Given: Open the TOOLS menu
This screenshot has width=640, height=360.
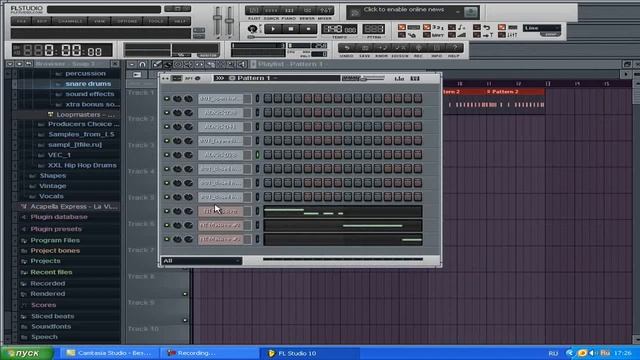Looking at the screenshot, I should click(156, 21).
